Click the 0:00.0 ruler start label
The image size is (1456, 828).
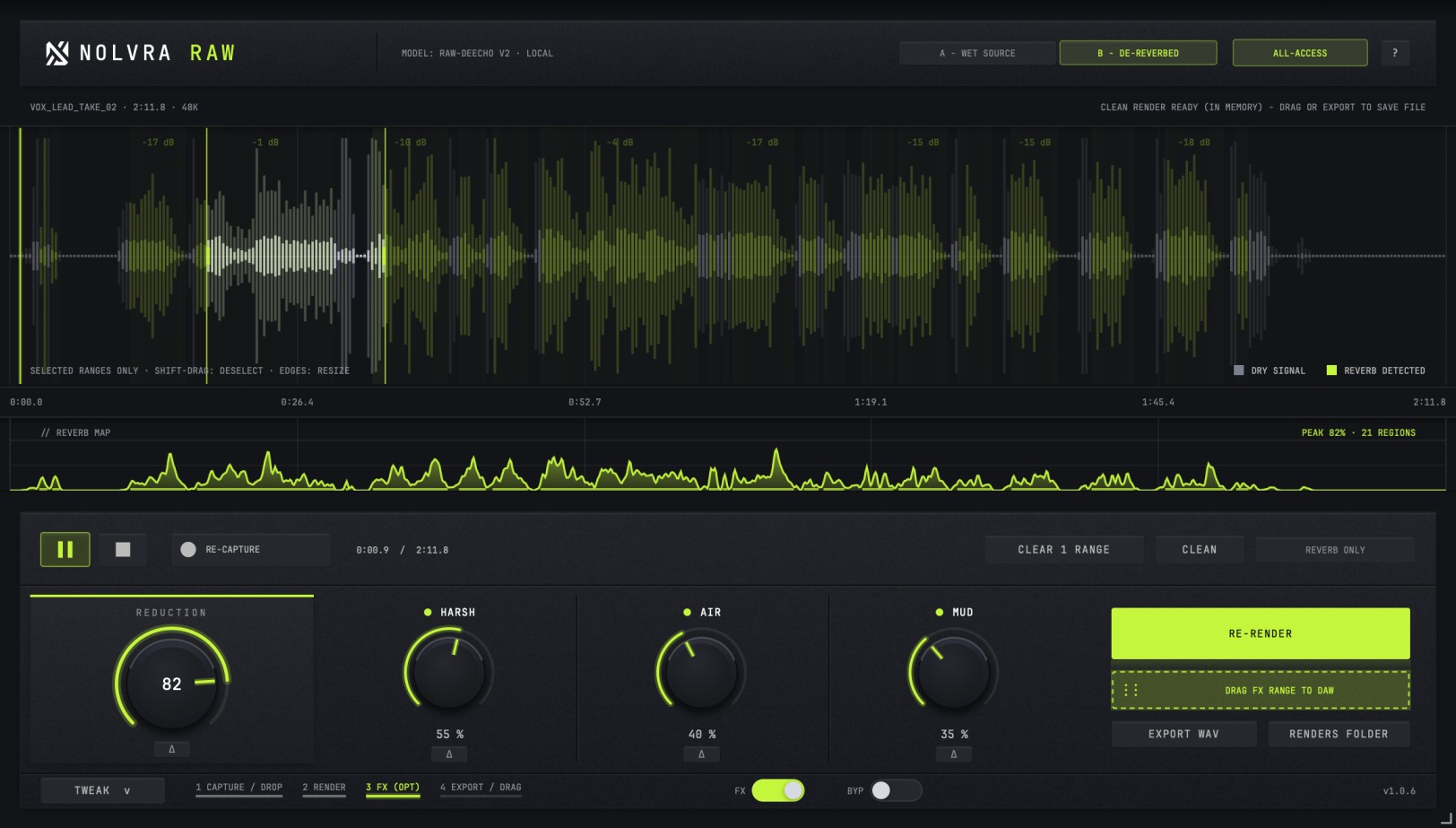pyautogui.click(x=26, y=402)
